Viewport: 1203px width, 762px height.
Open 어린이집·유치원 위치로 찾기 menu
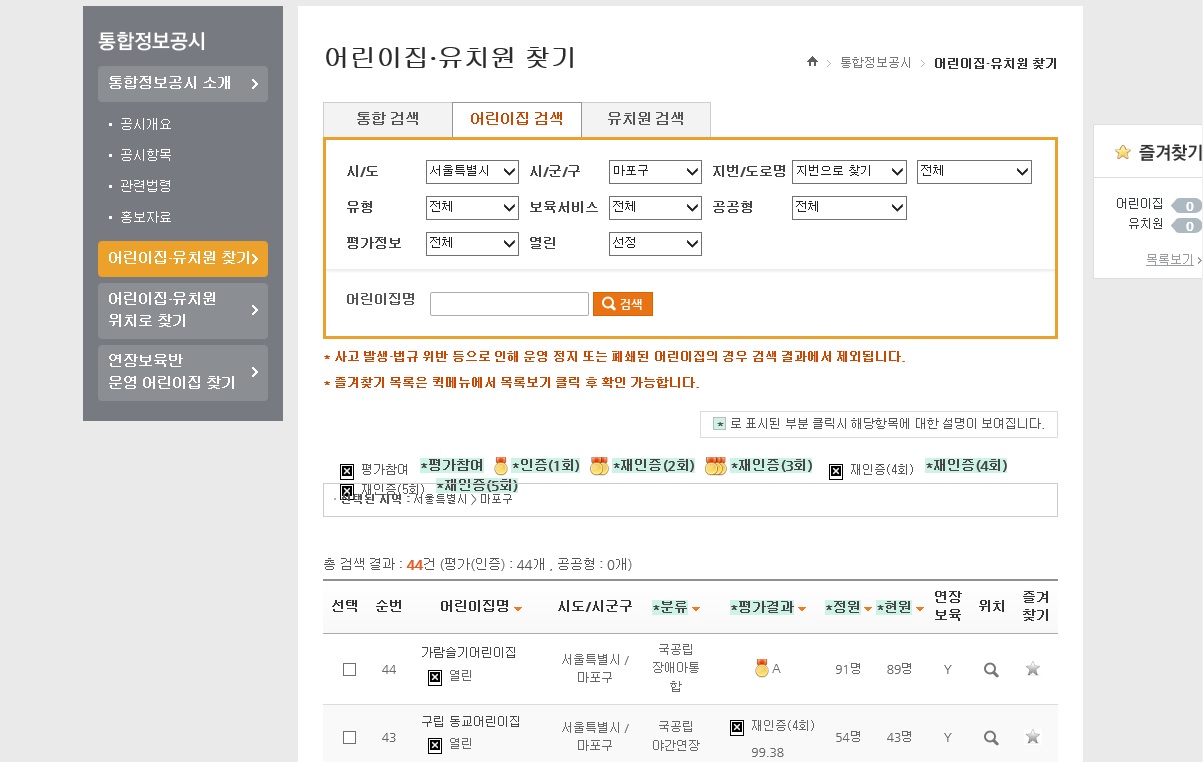pos(183,310)
